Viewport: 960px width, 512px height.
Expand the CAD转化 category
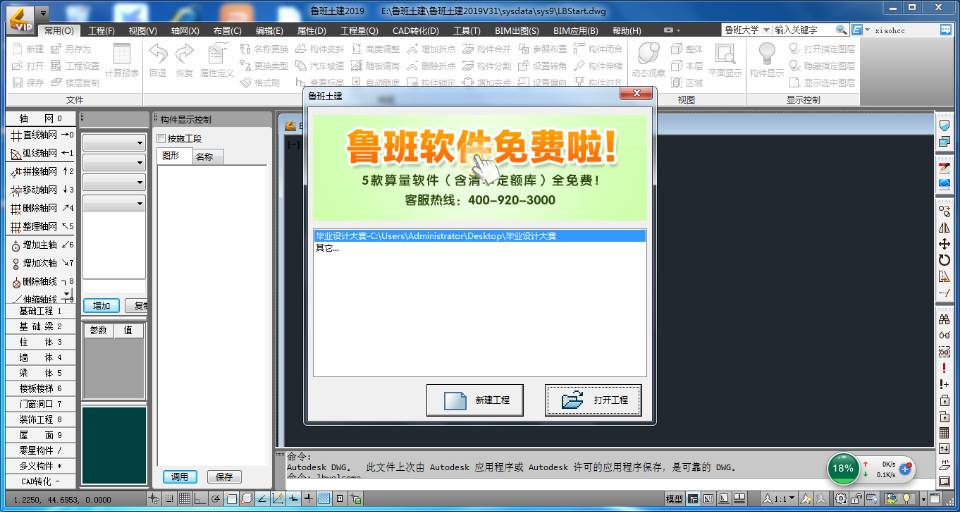pos(41,481)
